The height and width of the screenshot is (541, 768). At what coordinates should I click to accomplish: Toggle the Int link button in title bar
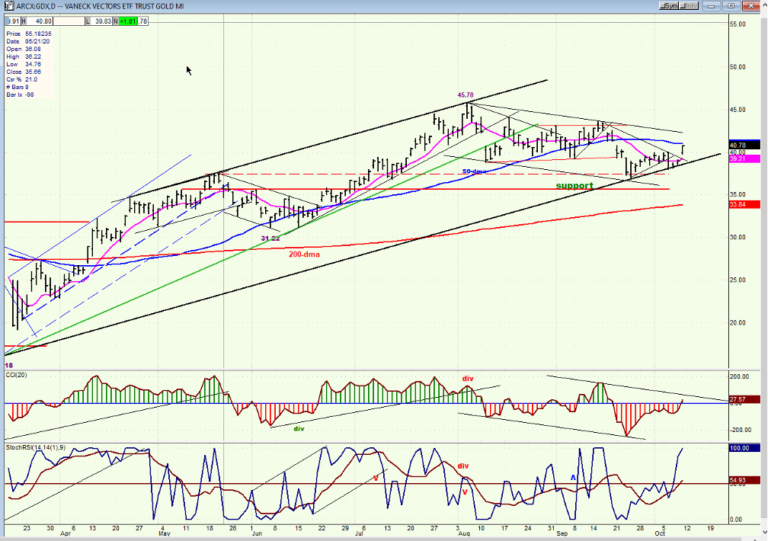(689, 6)
